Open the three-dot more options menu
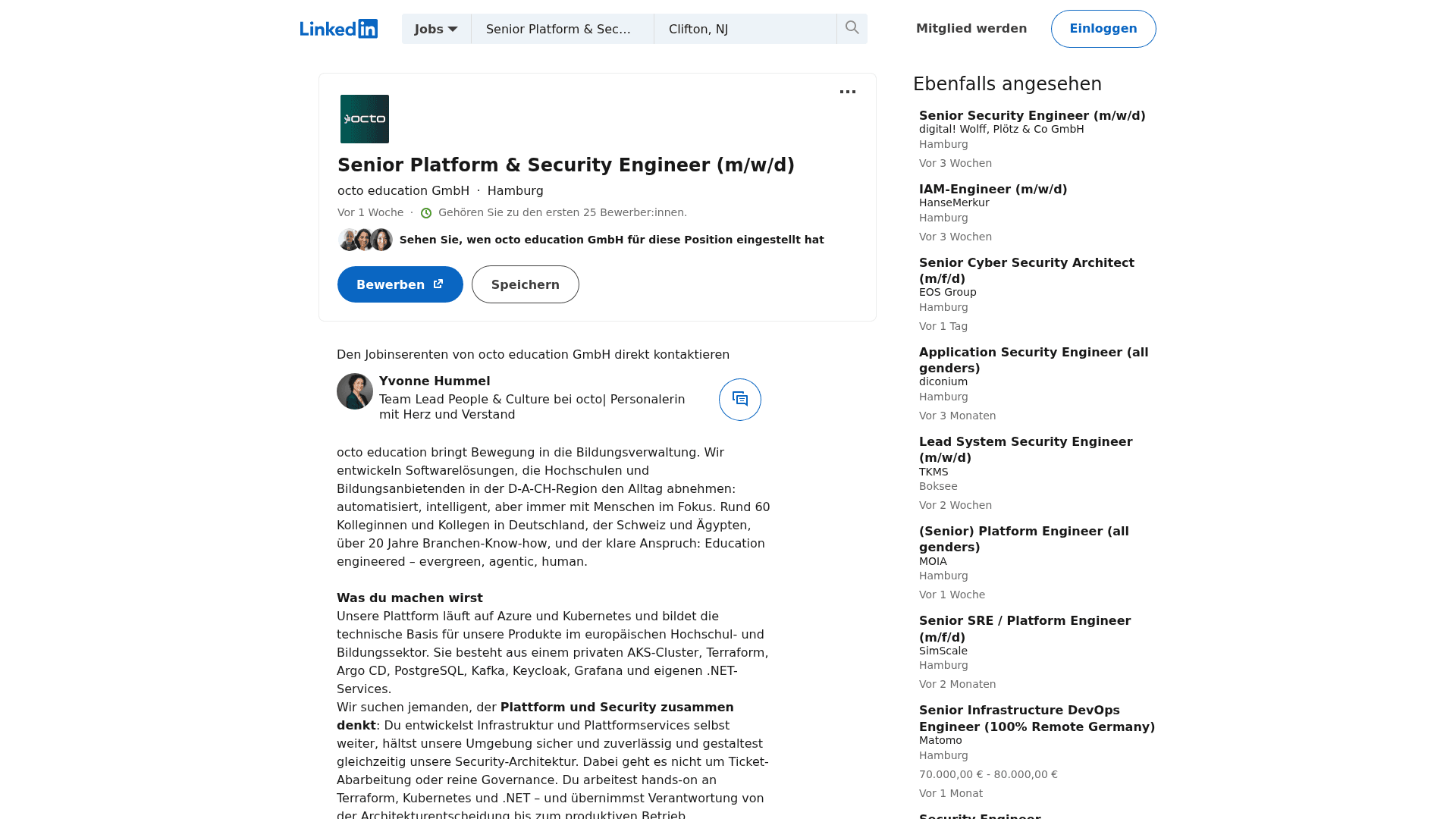Image resolution: width=1456 pixels, height=819 pixels. coord(848,92)
